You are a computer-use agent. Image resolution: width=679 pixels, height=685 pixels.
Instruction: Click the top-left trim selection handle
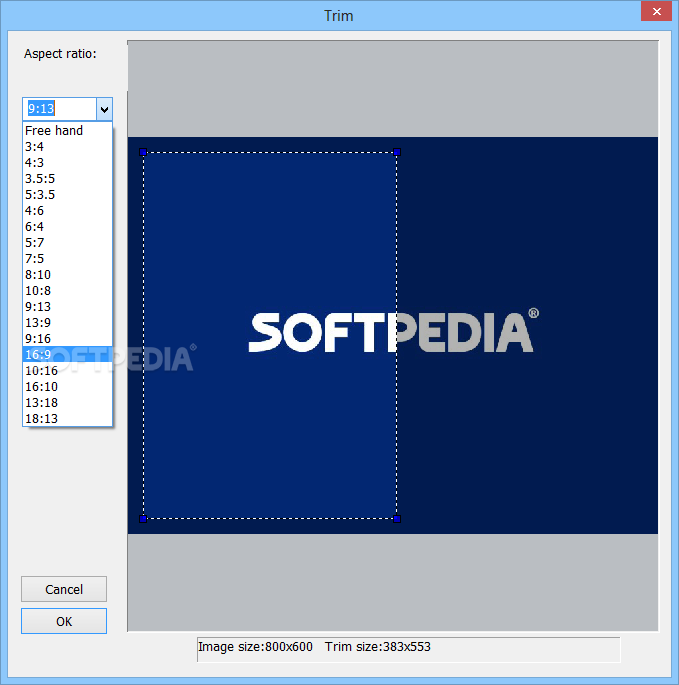pyautogui.click(x=143, y=152)
